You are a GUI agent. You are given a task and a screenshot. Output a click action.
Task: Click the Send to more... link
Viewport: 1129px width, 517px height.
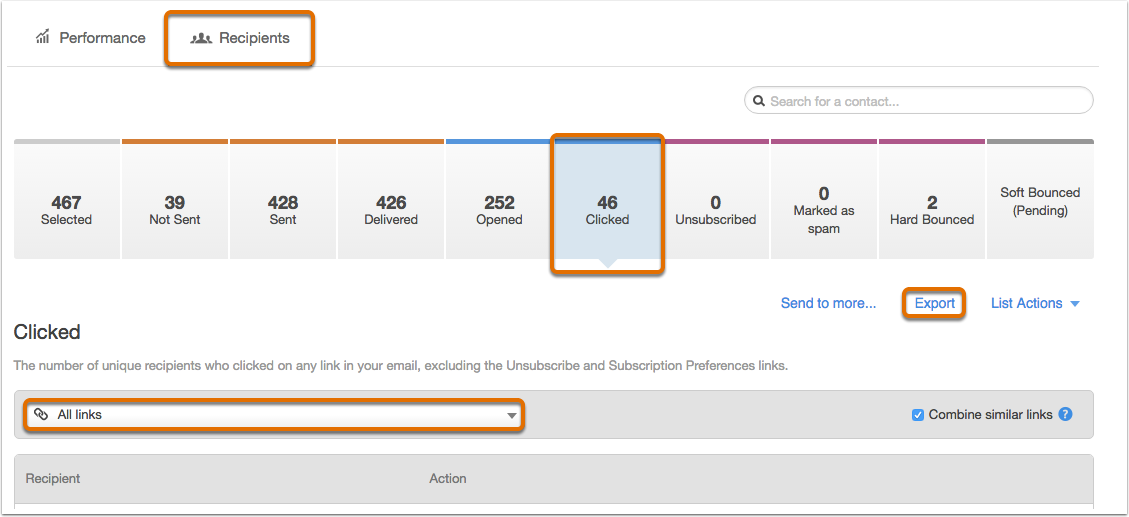pos(828,303)
